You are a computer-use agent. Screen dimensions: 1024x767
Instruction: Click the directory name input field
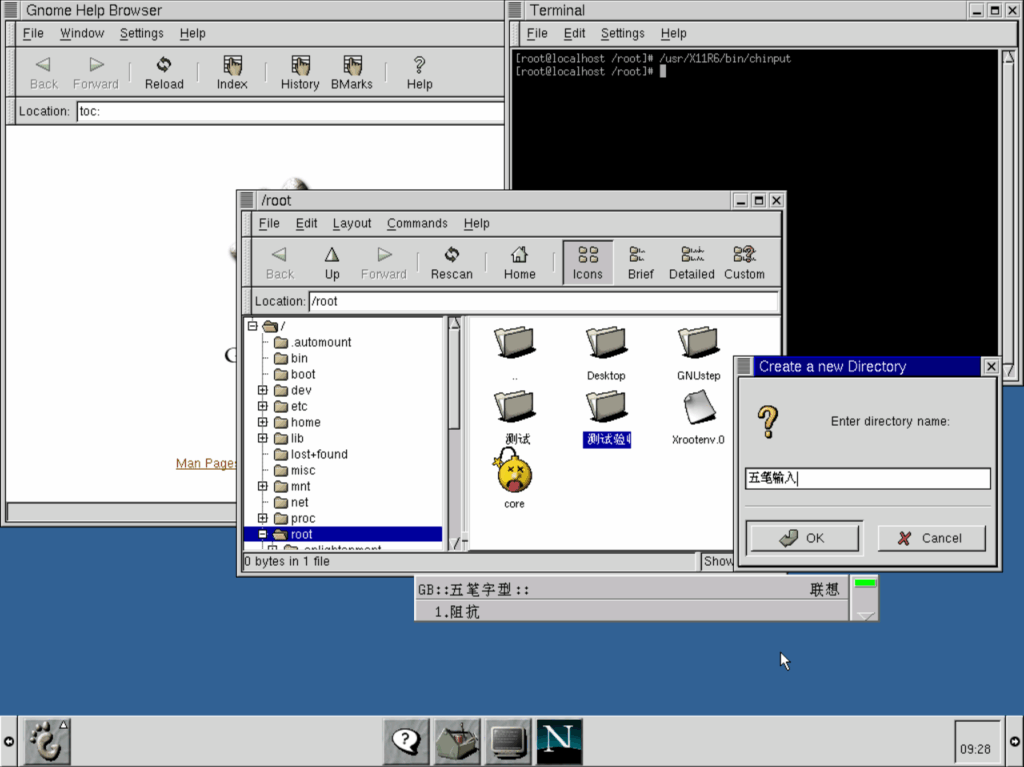868,479
